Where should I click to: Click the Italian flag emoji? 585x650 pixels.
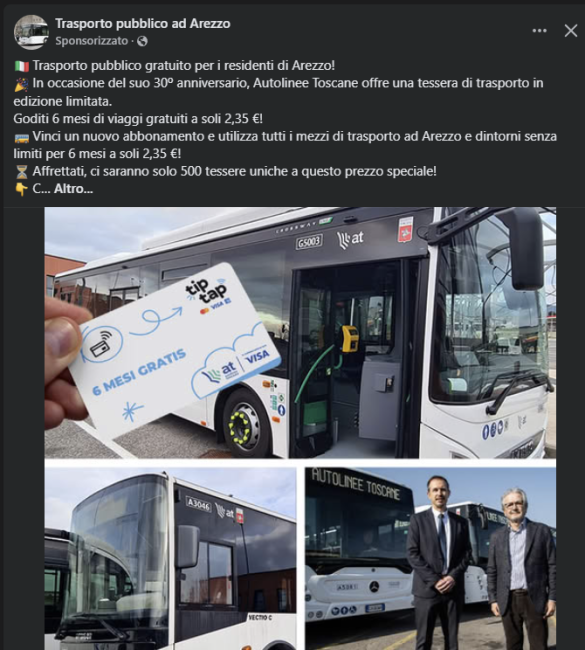22,66
